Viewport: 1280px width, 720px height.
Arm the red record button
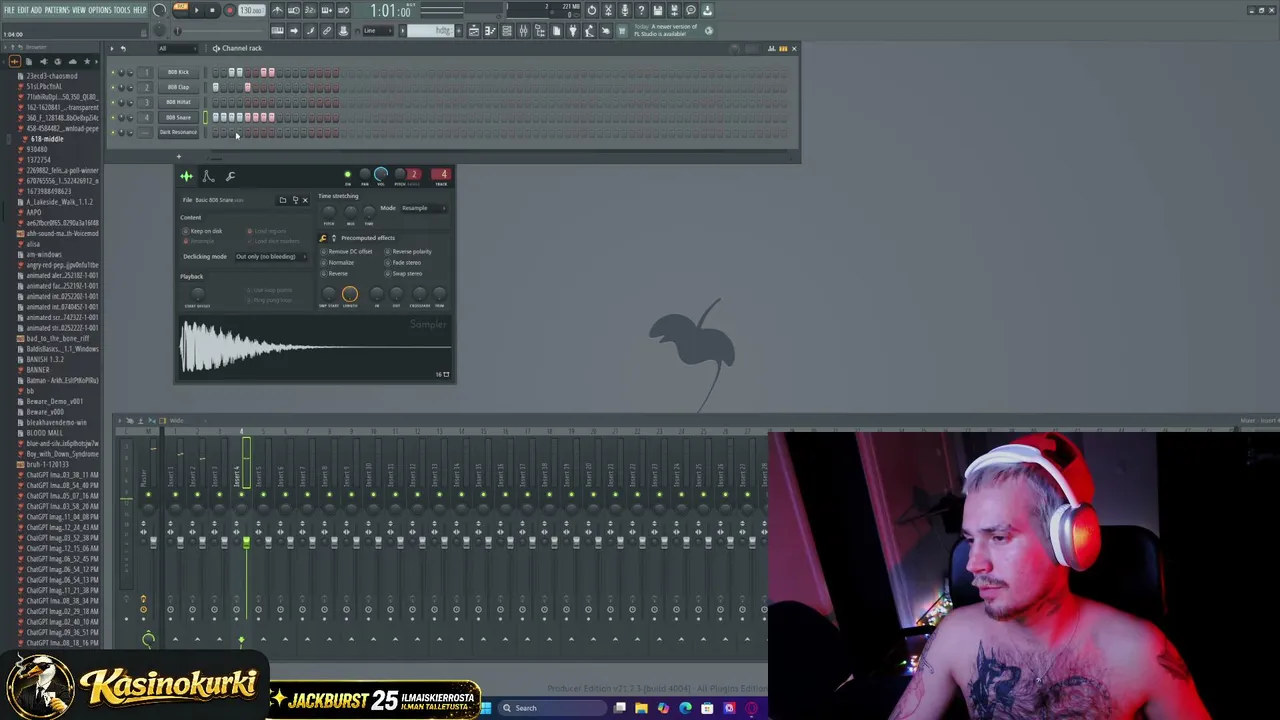tap(229, 10)
